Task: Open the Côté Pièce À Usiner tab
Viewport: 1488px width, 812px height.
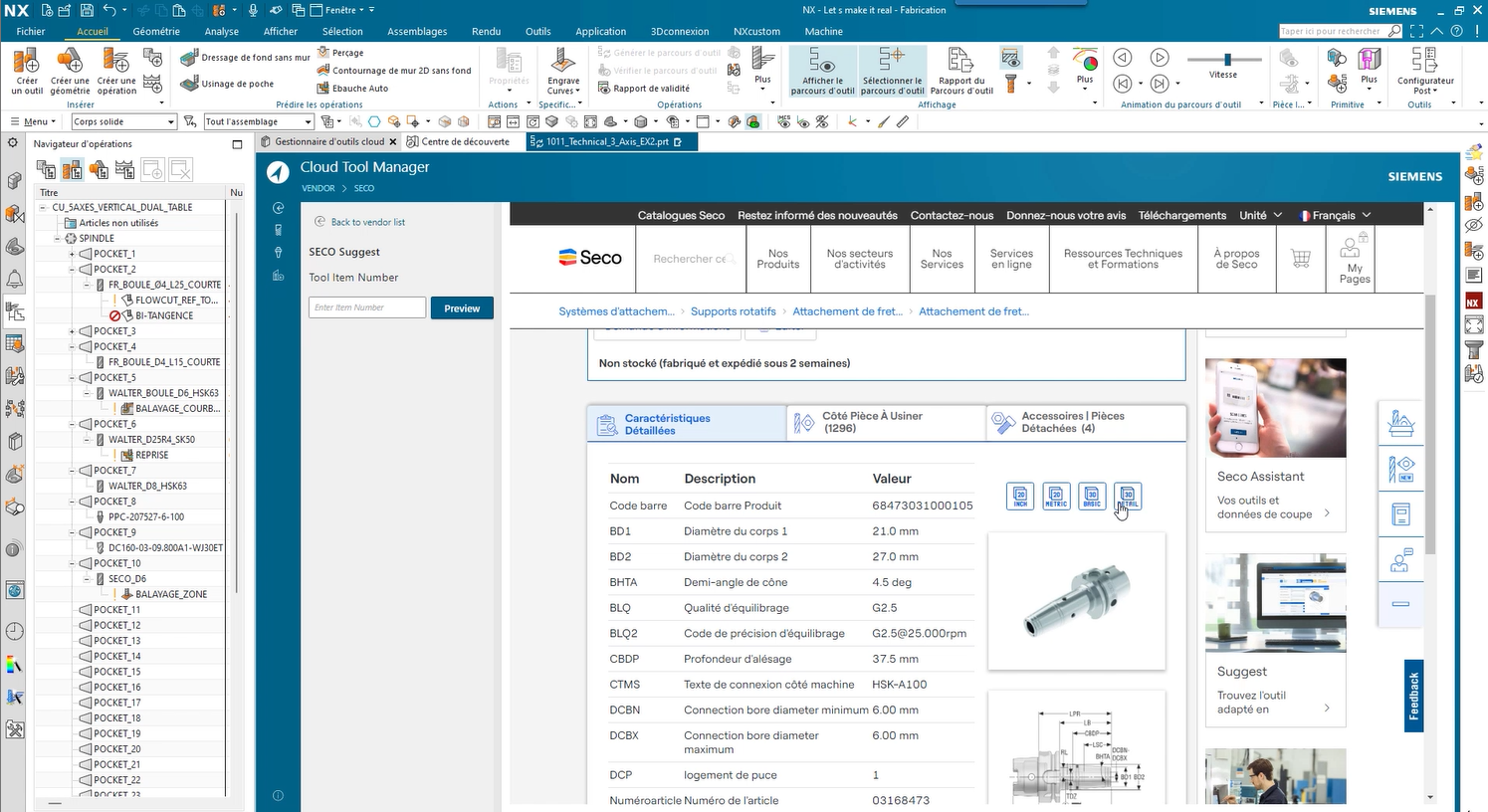Action: [x=886, y=422]
